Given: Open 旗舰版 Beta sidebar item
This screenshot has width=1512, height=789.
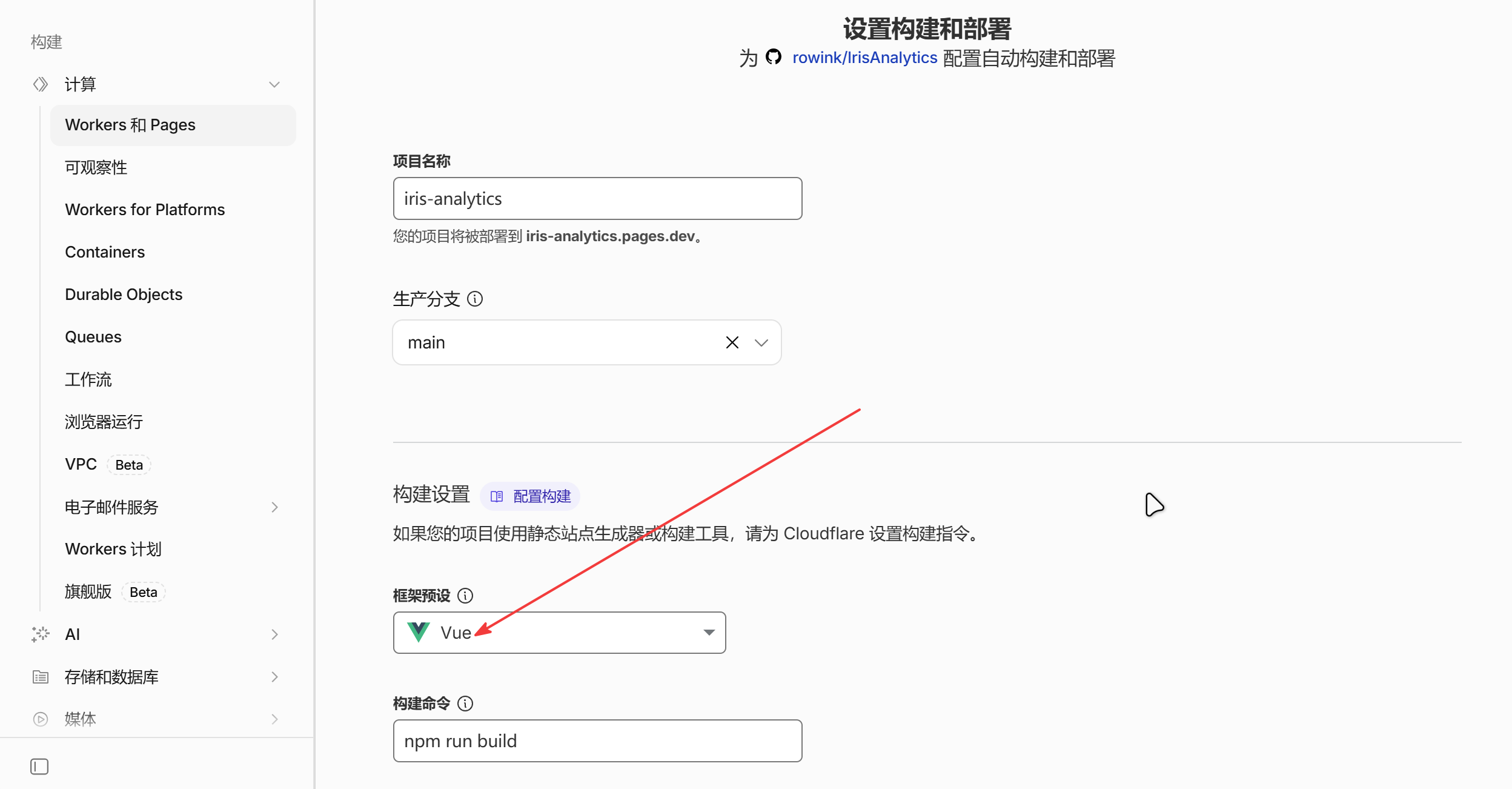Looking at the screenshot, I should click(114, 592).
